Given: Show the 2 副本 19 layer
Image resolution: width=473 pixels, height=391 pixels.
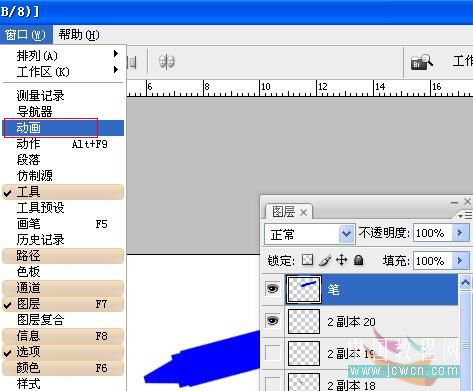Looking at the screenshot, I should (273, 353).
